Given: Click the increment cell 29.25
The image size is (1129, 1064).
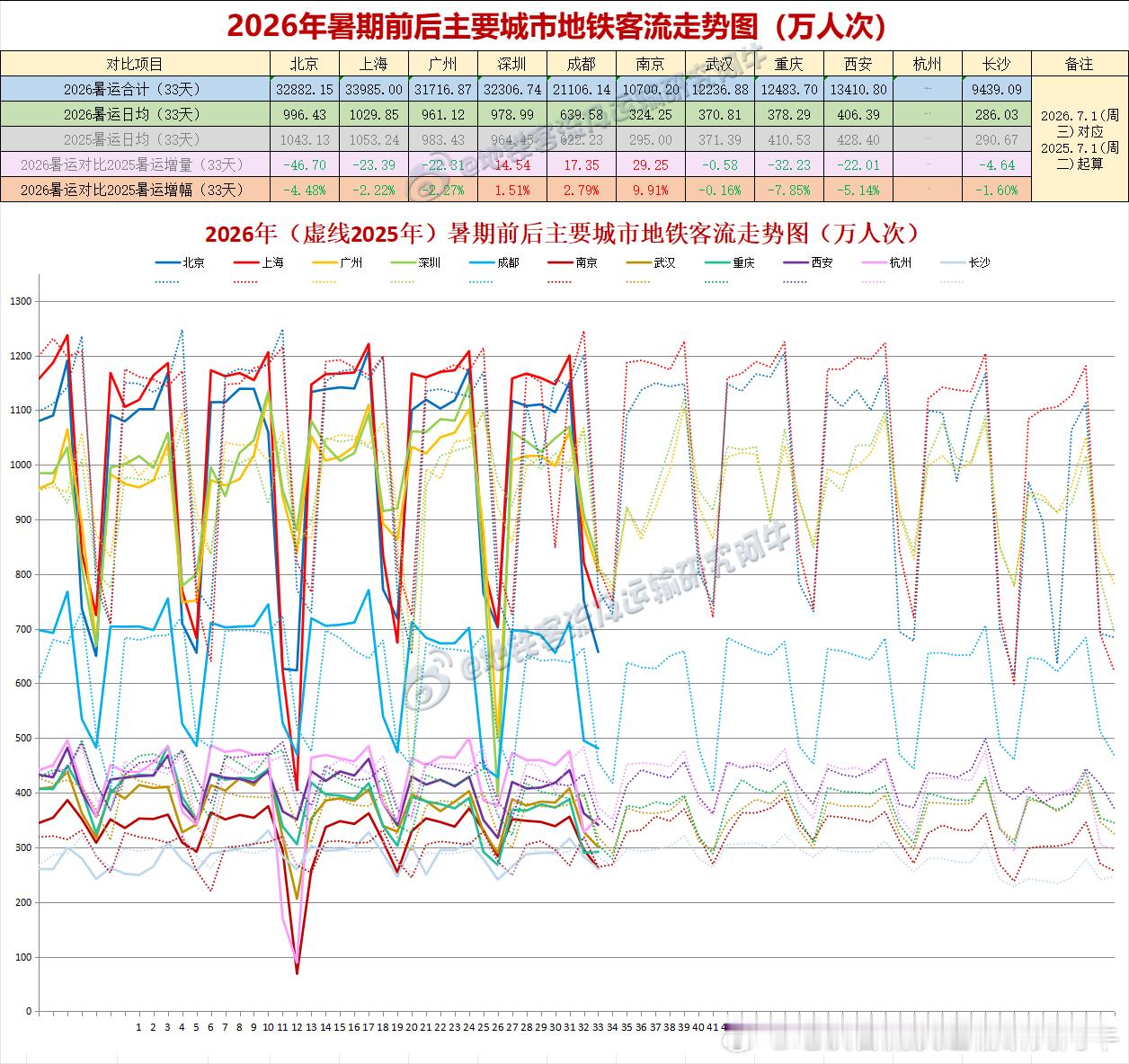Looking at the screenshot, I should coord(650,164).
